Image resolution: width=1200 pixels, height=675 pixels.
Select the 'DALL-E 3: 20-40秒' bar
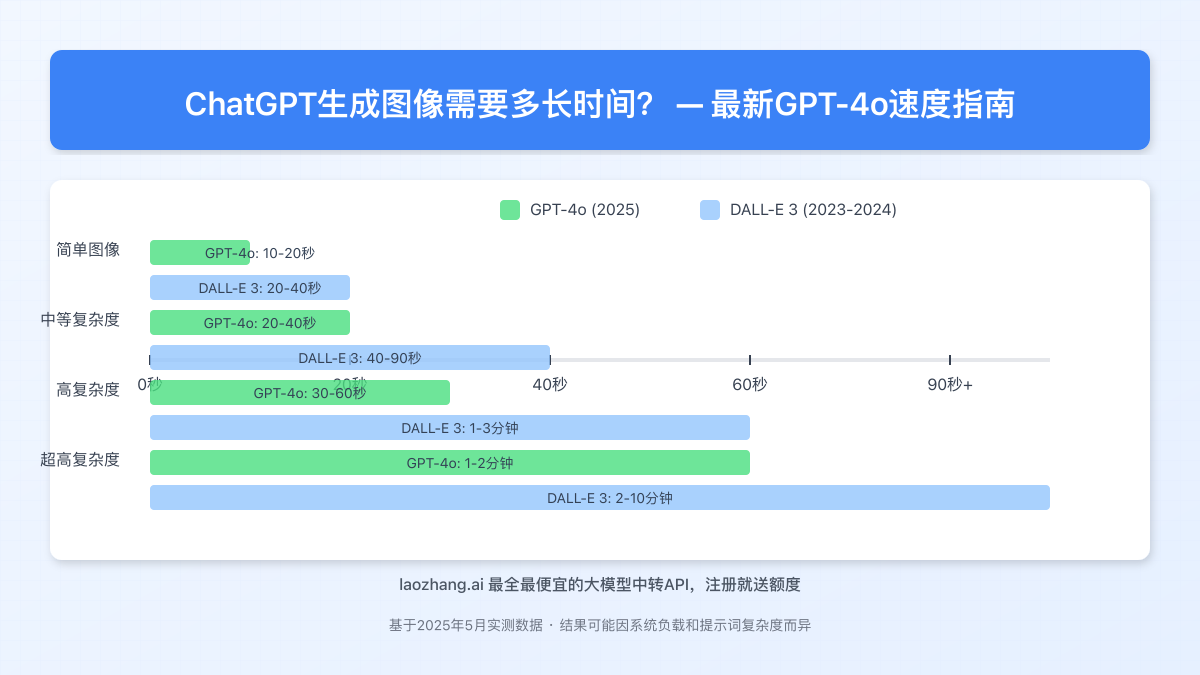coord(250,288)
